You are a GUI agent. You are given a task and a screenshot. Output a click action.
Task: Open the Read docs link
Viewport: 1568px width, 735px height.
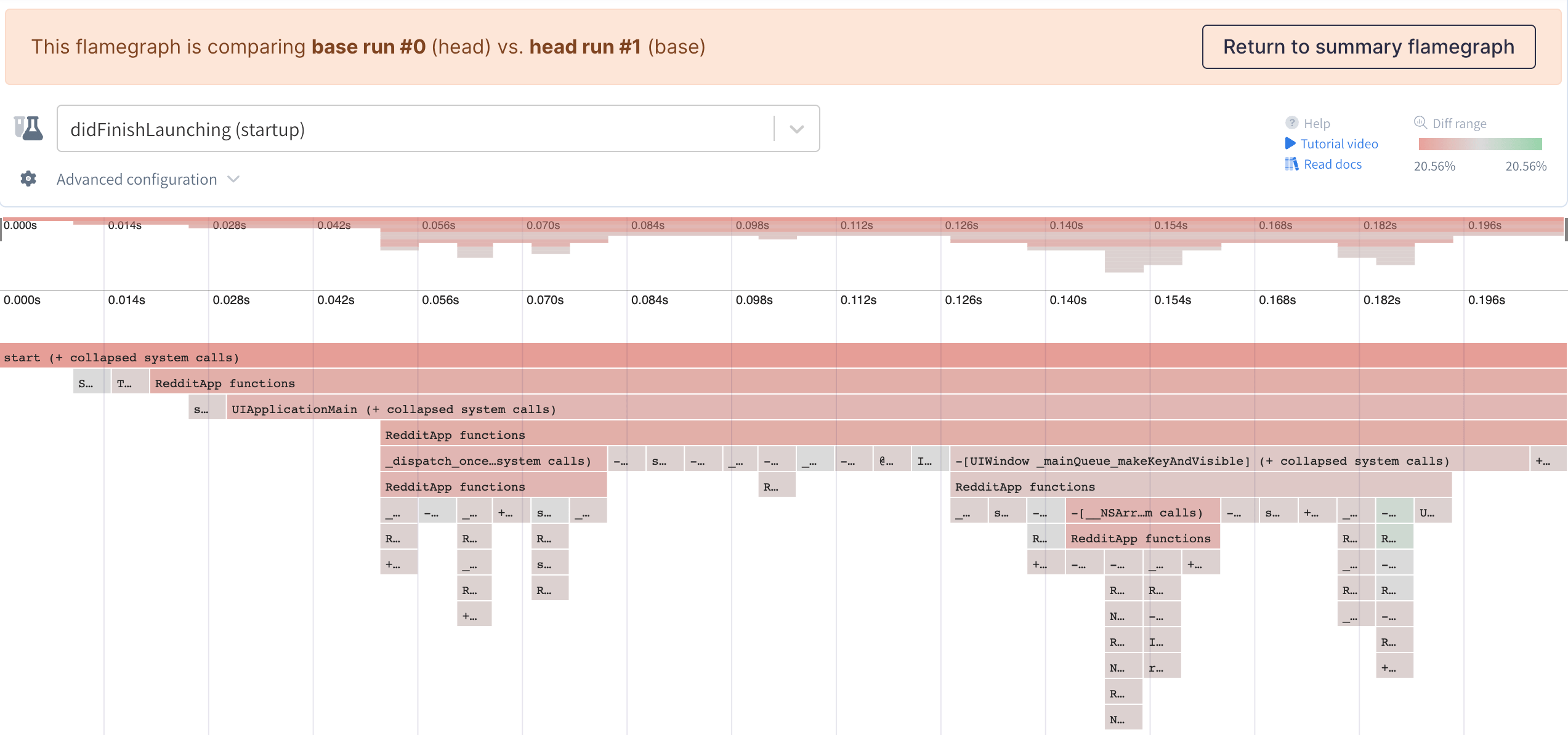coord(1332,164)
